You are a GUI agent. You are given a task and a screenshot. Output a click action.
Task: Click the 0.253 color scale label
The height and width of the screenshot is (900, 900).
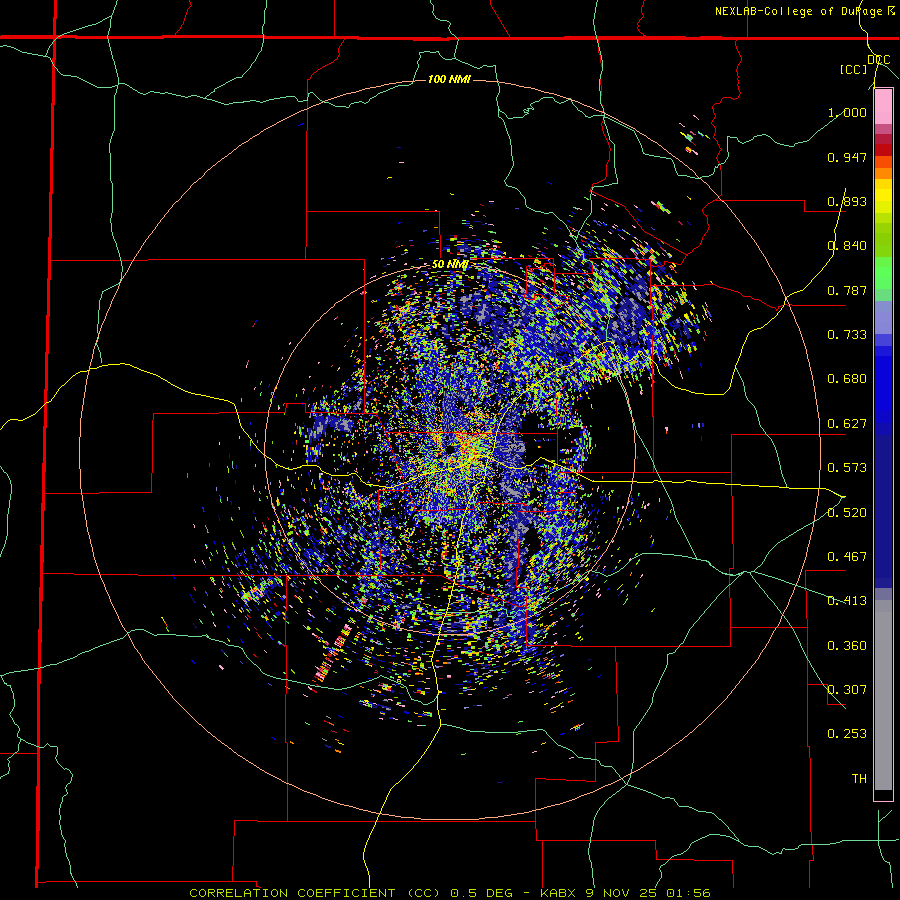coord(847,734)
